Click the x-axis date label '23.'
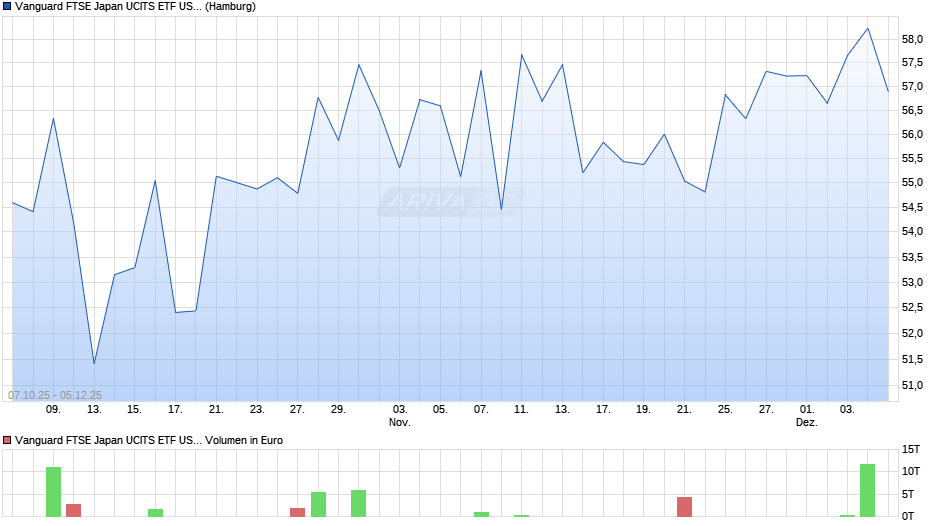The width and height of the screenshot is (940, 526). [x=257, y=410]
